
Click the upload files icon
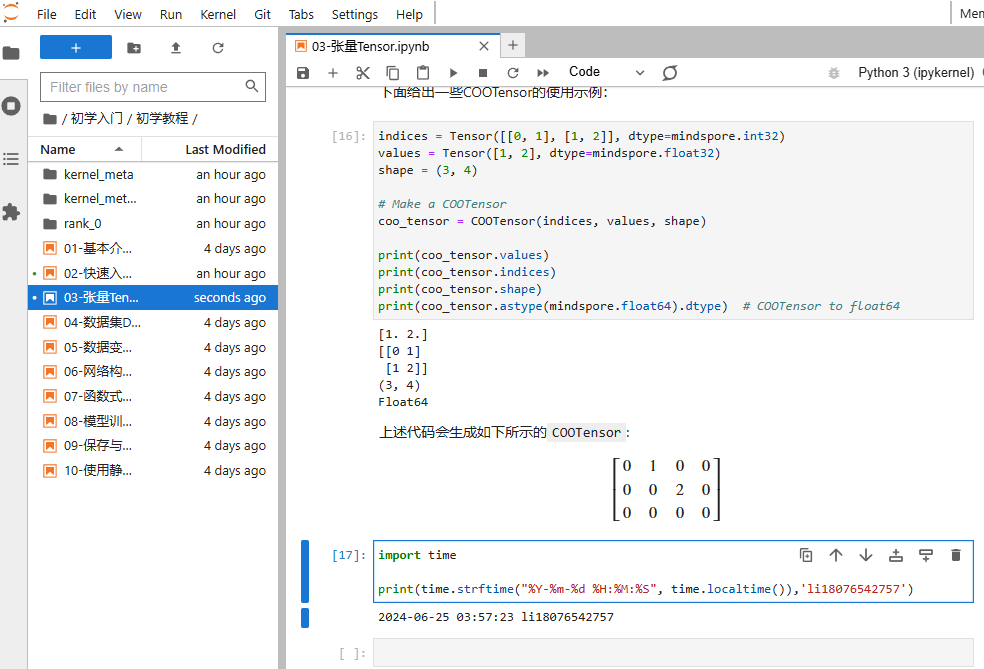(x=176, y=48)
